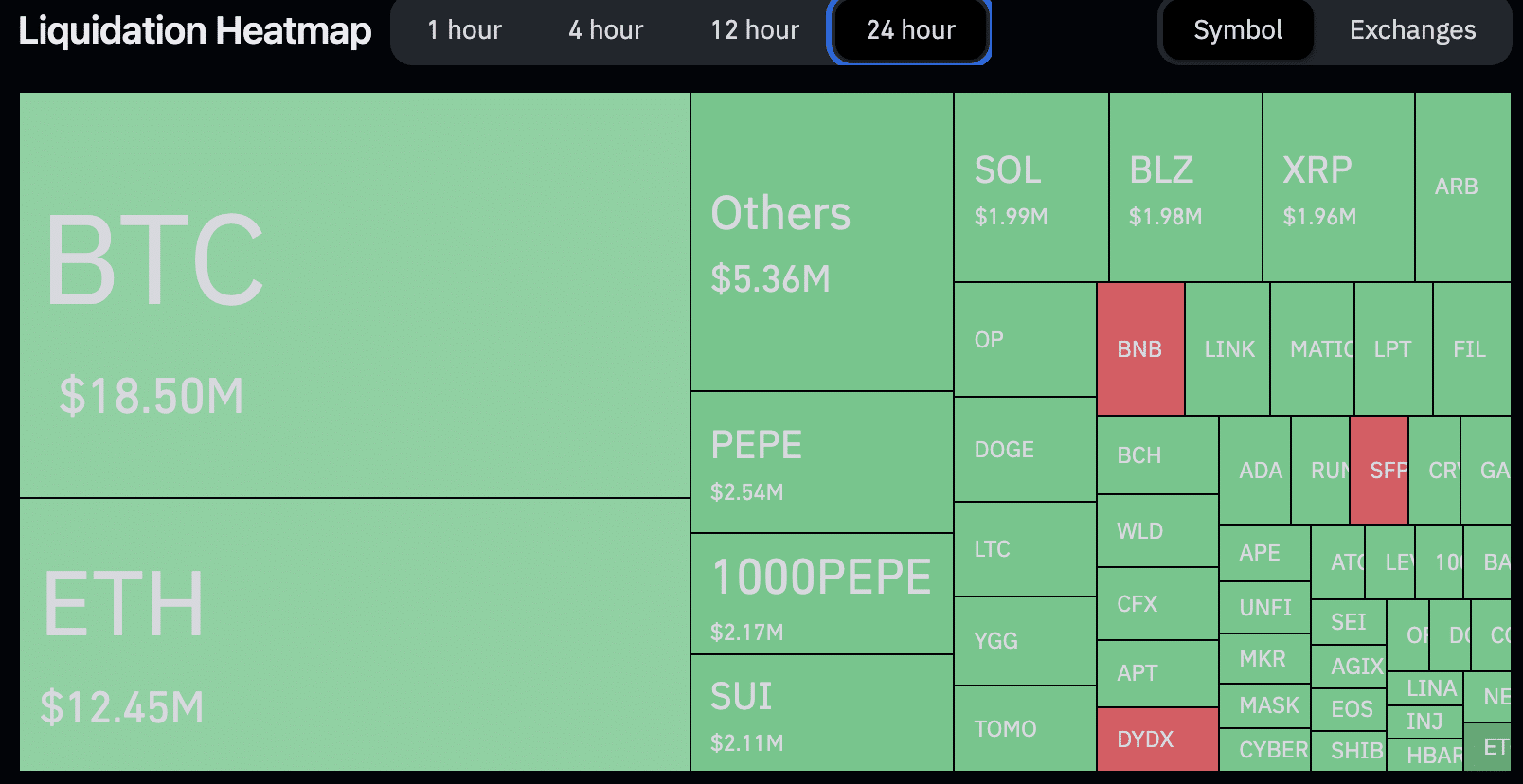
Task: Select the SUI $2.11M tile
Action: 821,712
